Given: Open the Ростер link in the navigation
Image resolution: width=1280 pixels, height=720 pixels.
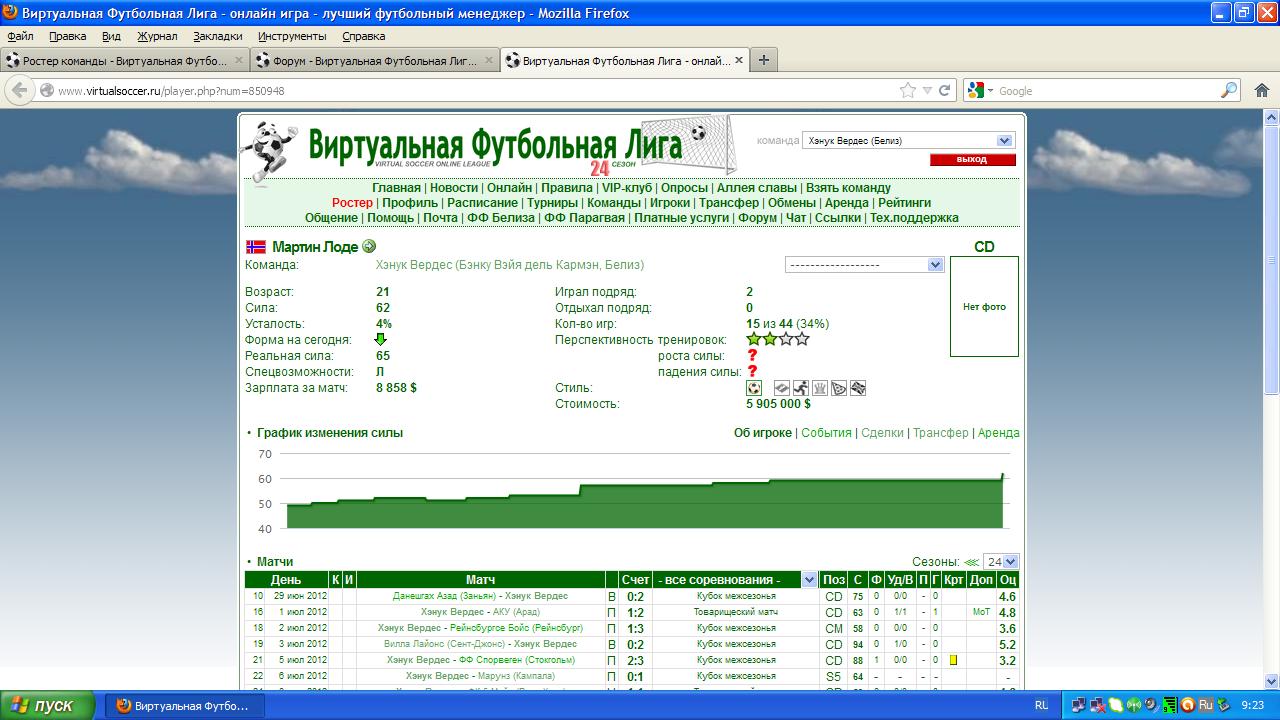Looking at the screenshot, I should coord(352,203).
